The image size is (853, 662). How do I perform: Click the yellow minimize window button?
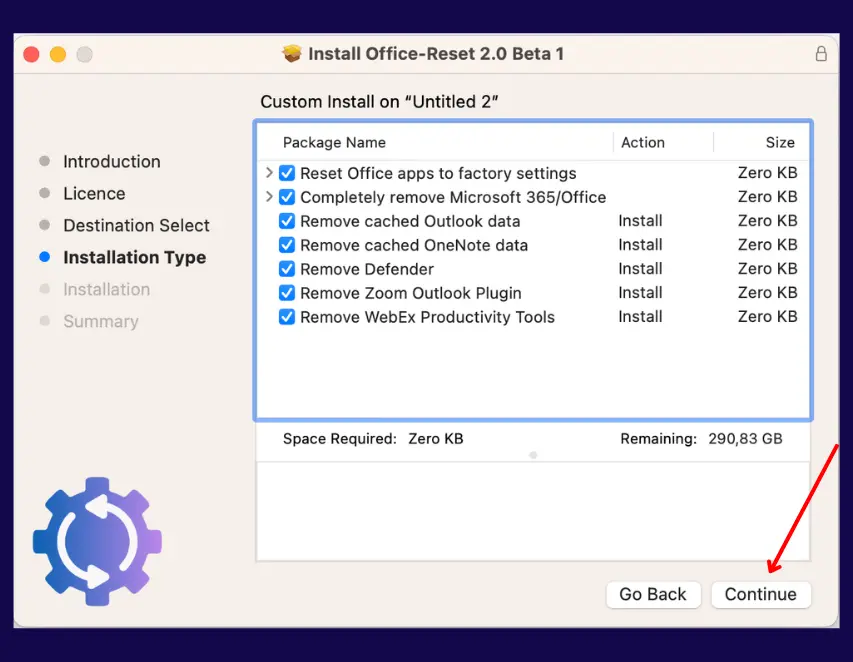tap(58, 54)
